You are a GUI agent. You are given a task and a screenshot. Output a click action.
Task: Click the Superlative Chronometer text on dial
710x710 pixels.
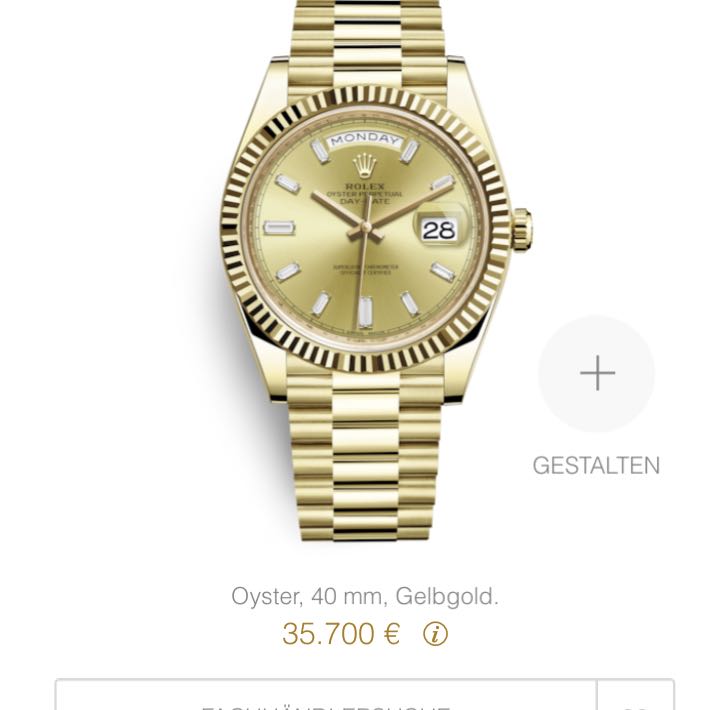pos(365,270)
